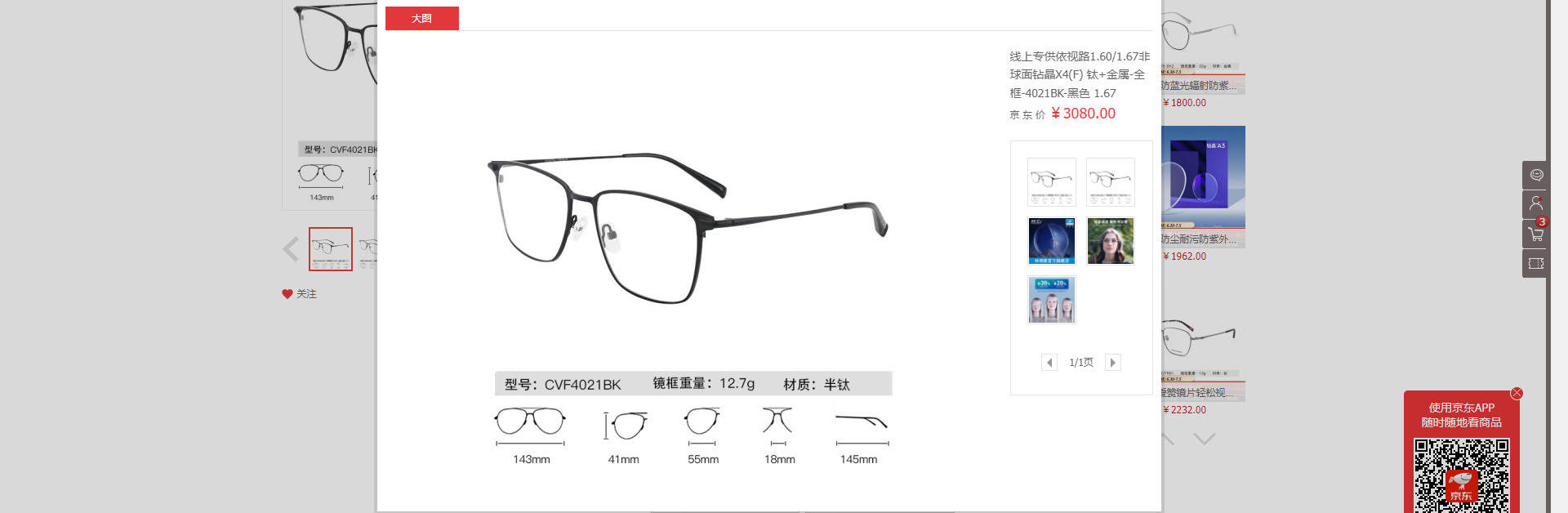Open the customer service chat sidebar icon

[x=1535, y=175]
